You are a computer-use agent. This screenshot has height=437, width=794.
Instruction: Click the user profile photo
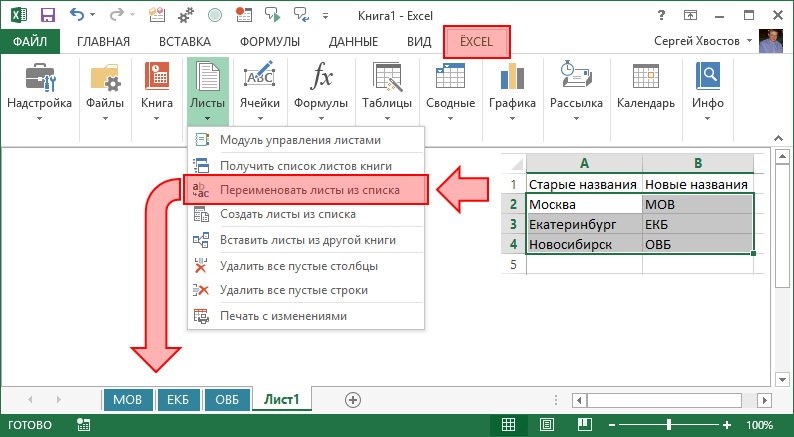tap(771, 41)
